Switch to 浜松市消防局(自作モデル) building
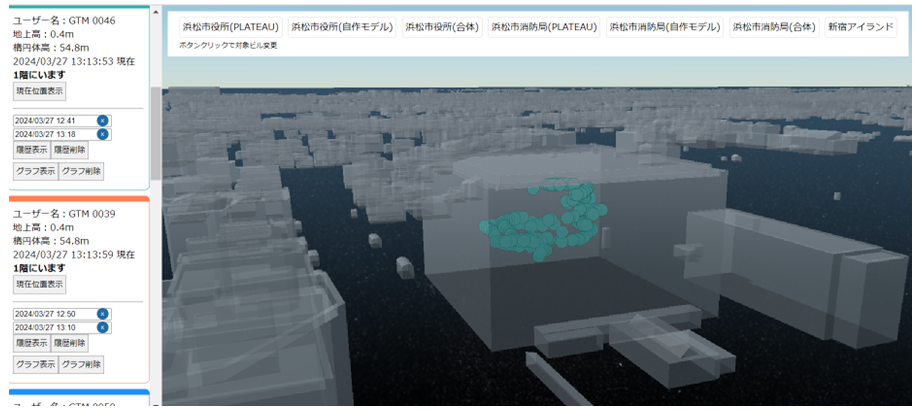The image size is (917, 412). [x=665, y=28]
